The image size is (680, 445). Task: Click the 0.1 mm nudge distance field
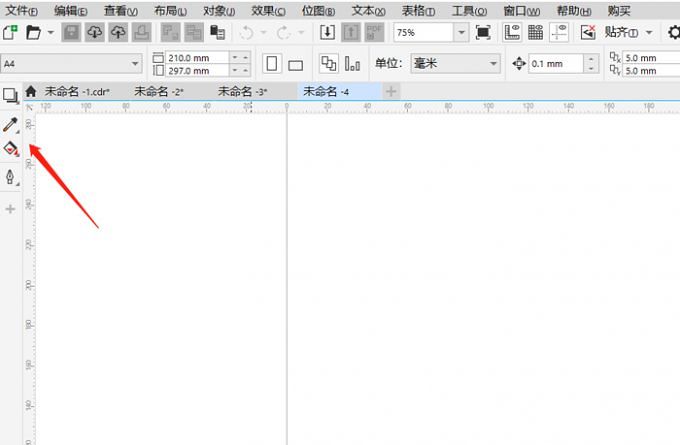556,64
